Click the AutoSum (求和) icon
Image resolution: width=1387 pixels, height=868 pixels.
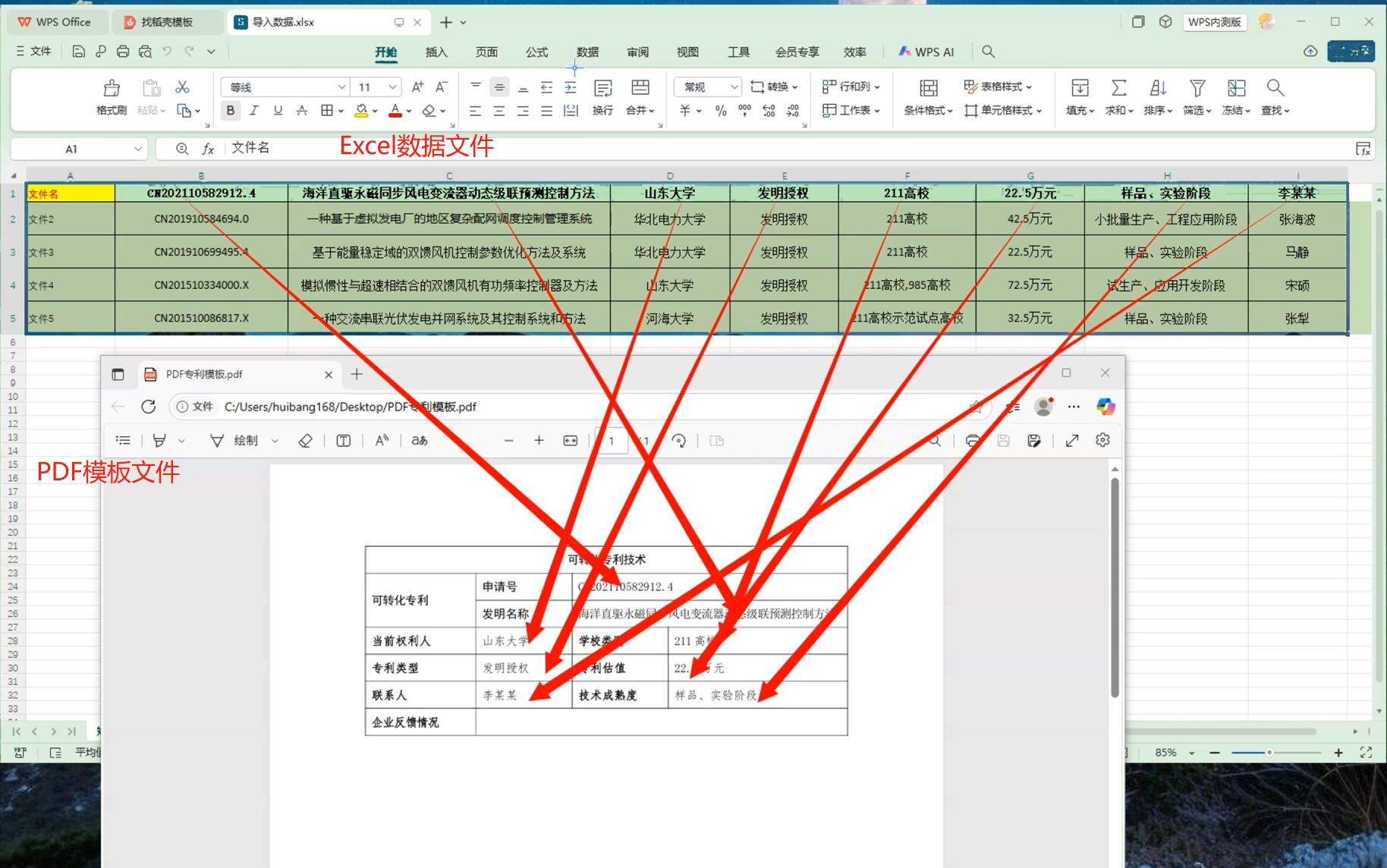tap(1118, 88)
